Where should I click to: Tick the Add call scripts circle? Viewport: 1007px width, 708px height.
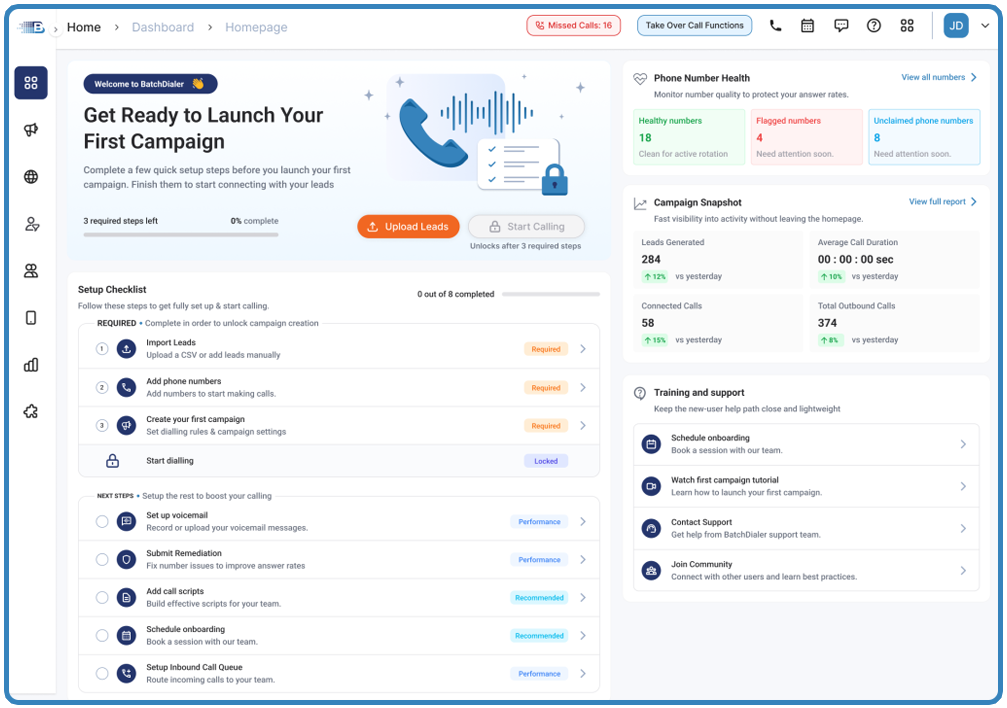point(102,597)
